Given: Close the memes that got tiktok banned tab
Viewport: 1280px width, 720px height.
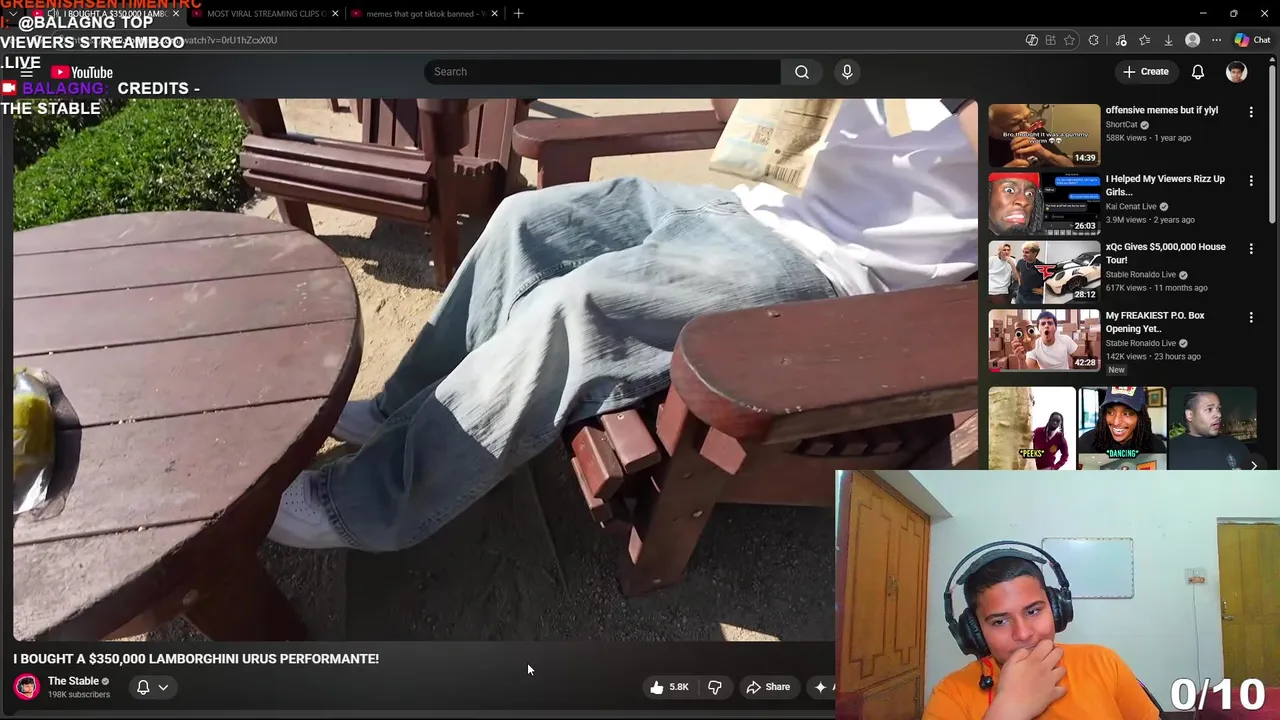Looking at the screenshot, I should pos(494,13).
